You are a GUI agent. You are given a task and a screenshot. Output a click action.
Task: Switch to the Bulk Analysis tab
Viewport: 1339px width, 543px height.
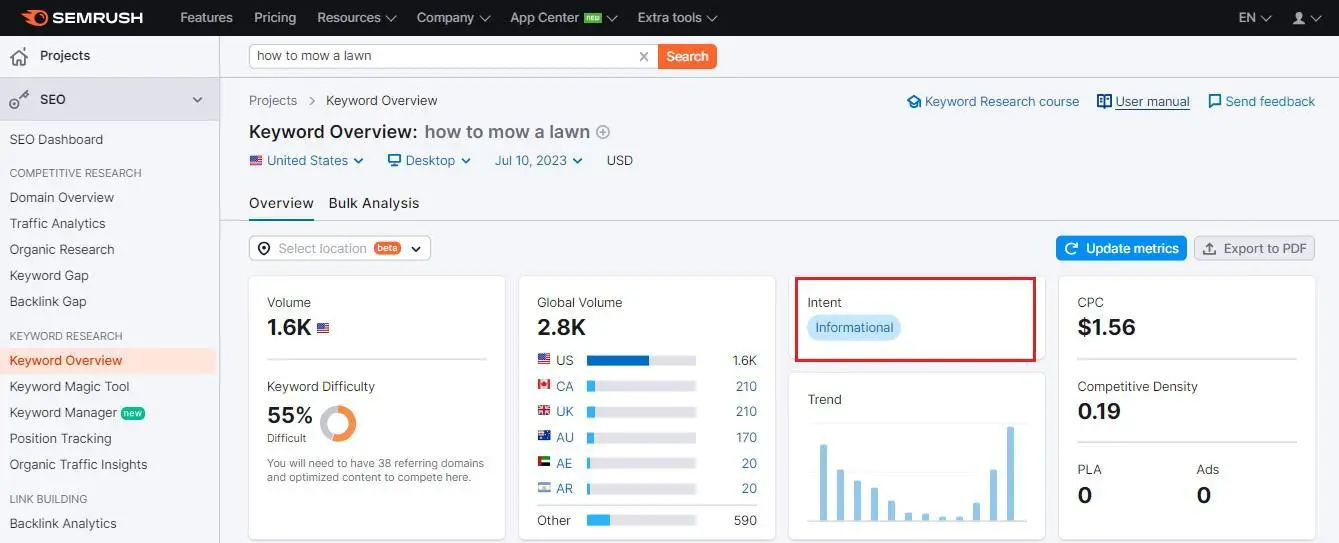coord(374,203)
